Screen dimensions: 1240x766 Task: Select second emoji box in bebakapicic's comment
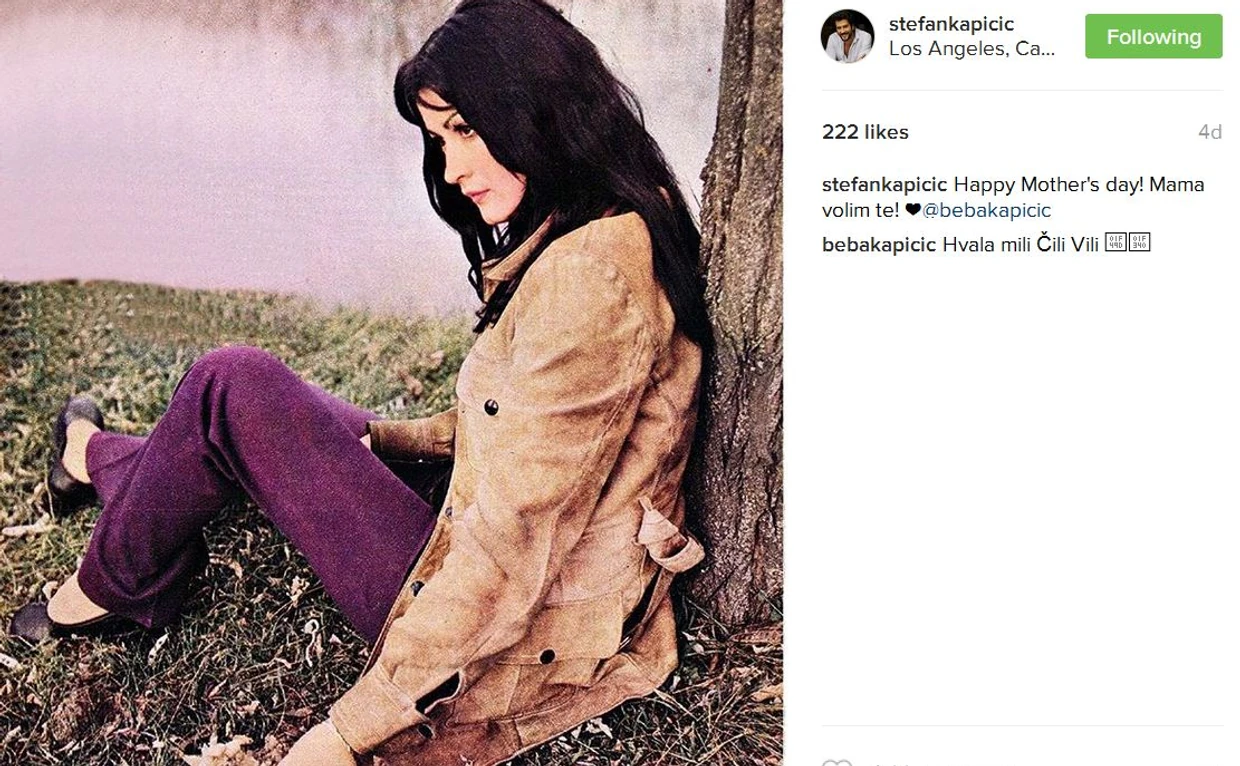coord(1140,243)
